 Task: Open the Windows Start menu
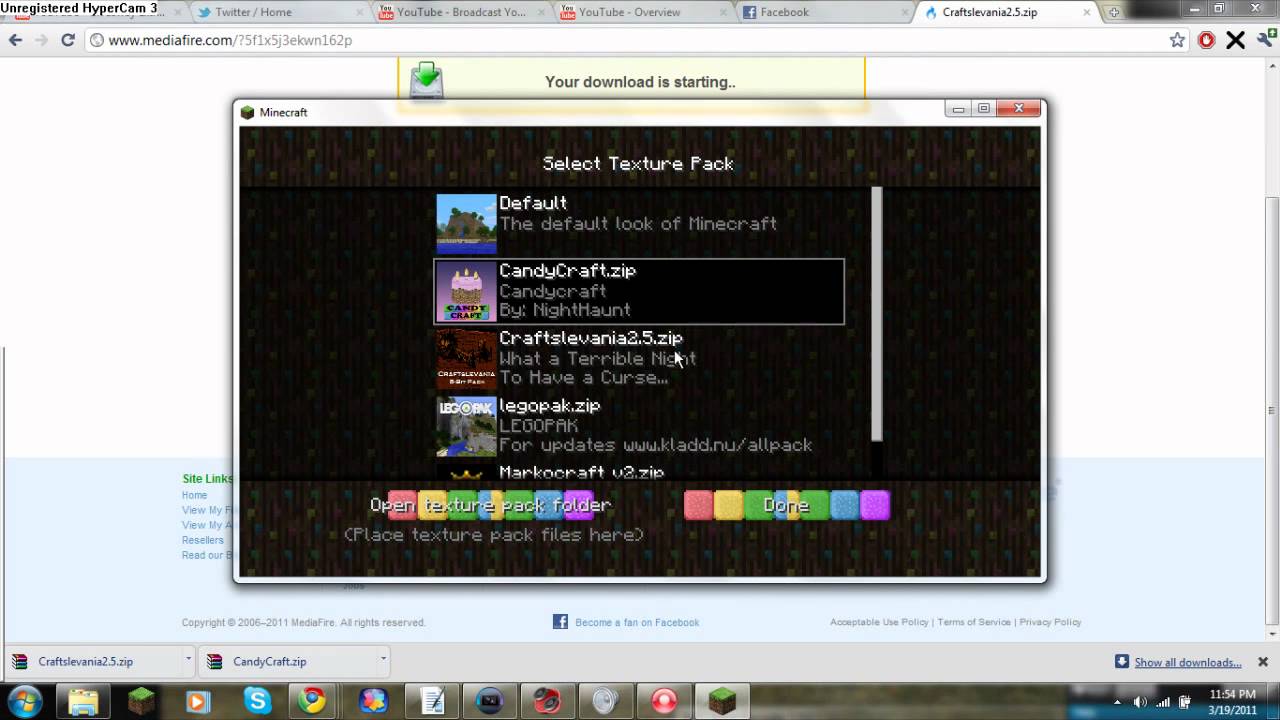pyautogui.click(x=24, y=701)
